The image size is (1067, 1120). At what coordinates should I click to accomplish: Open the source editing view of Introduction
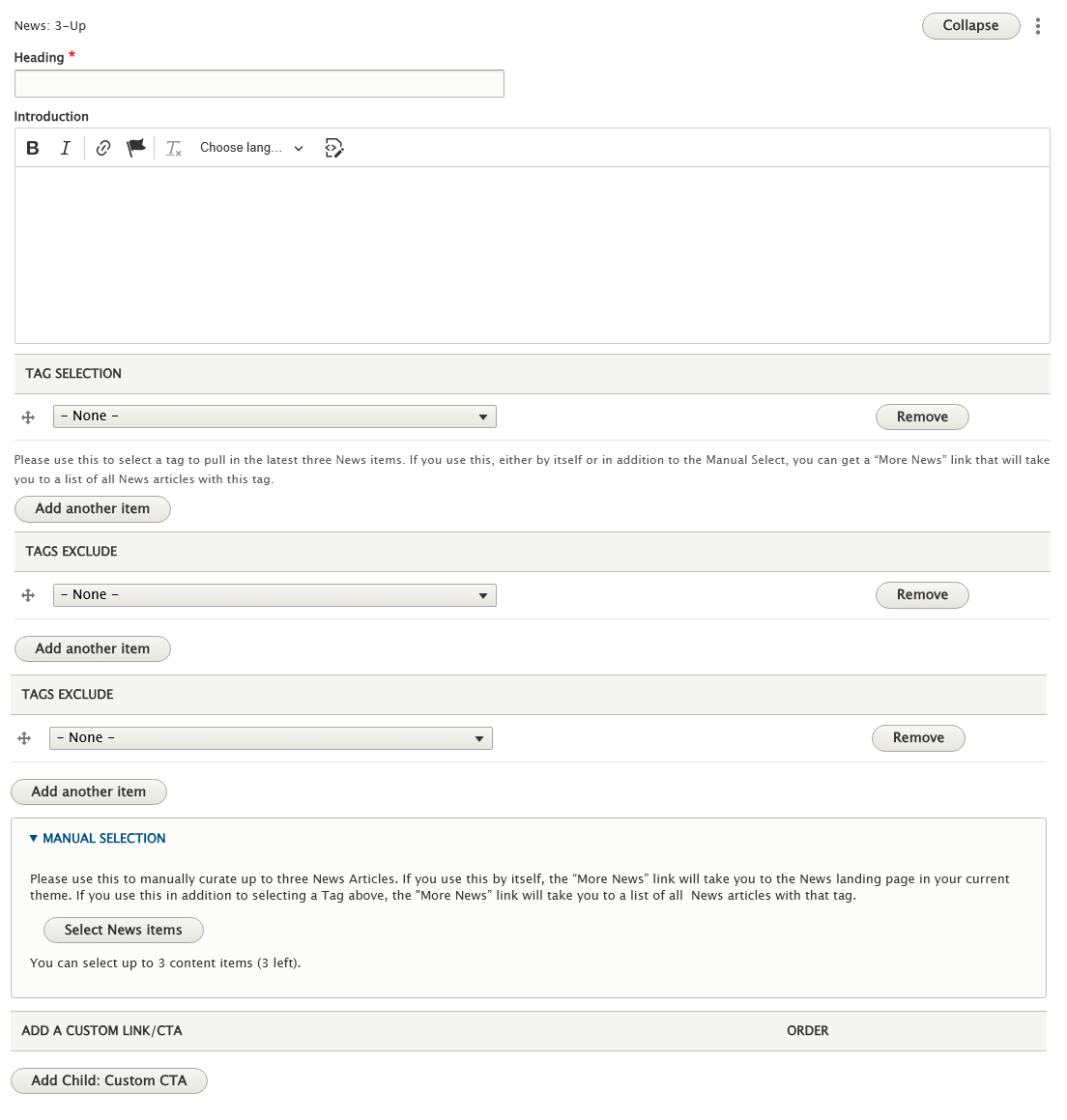(x=333, y=147)
